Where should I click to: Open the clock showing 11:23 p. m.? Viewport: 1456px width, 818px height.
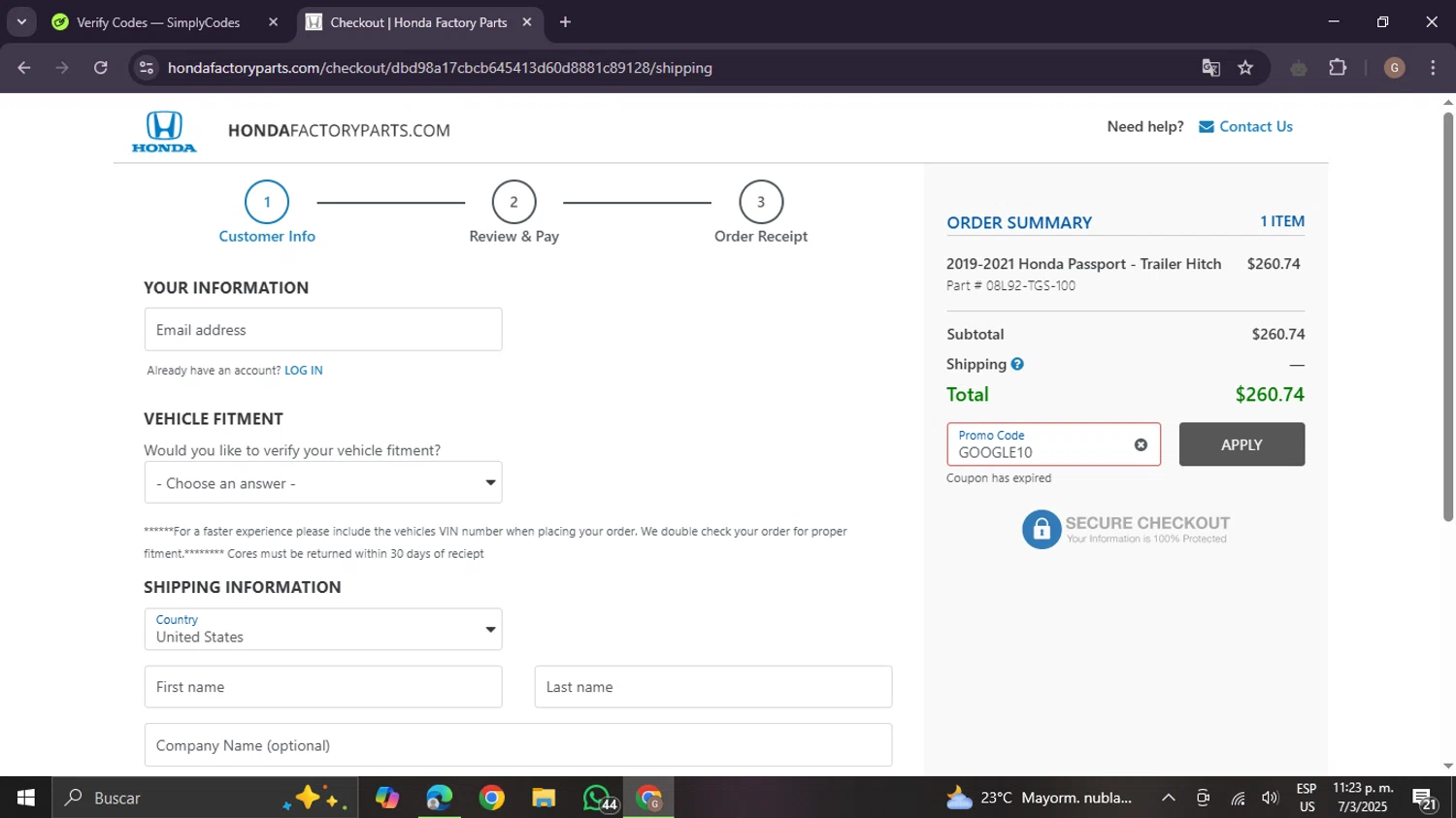[1363, 798]
